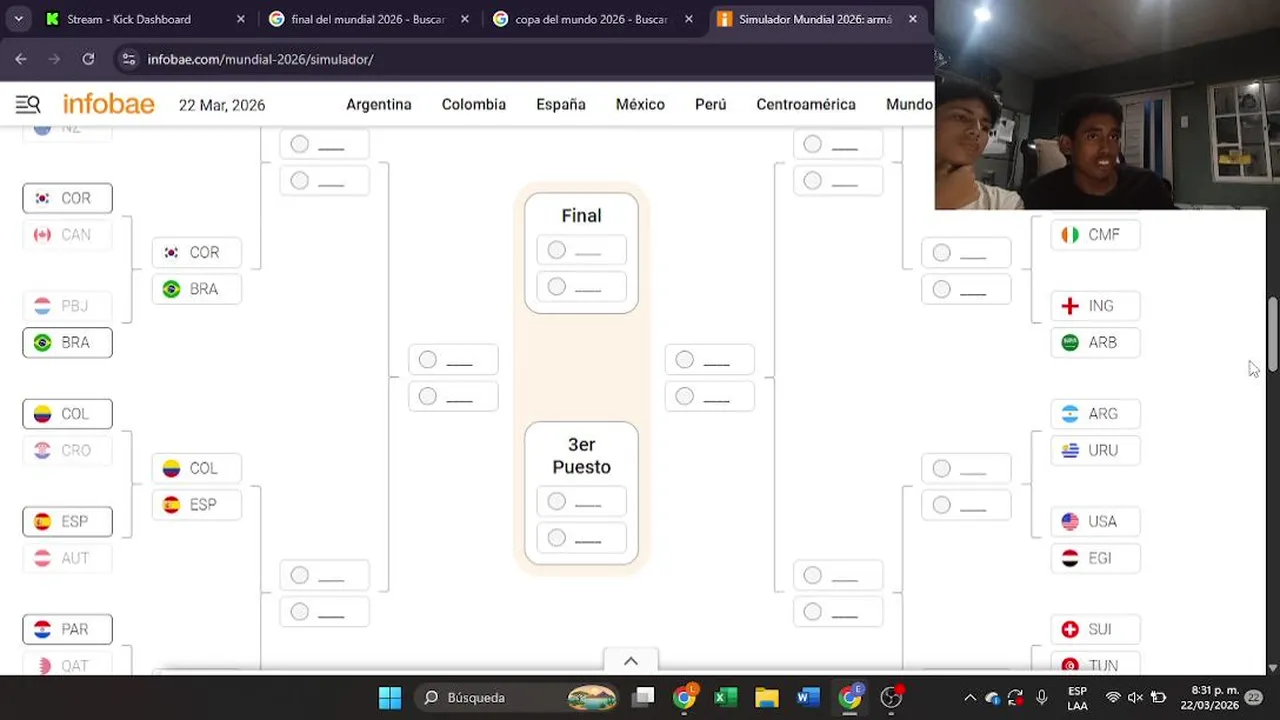Select ESP in the quarter-final slot

[197, 504]
